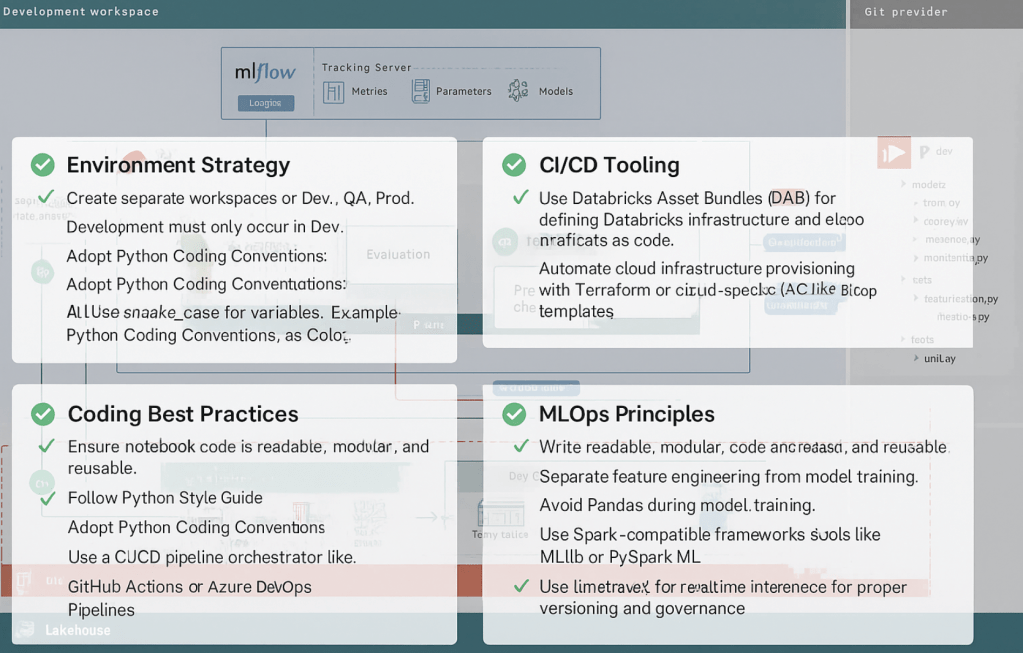Click the green check icon beside MLOps Principles
The width and height of the screenshot is (1023, 653).
pyautogui.click(x=514, y=414)
